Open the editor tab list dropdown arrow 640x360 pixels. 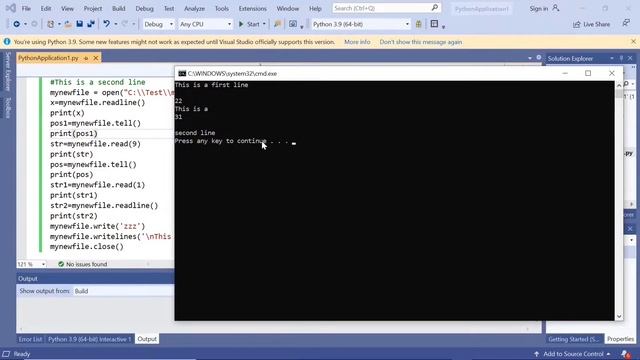pos(530,58)
